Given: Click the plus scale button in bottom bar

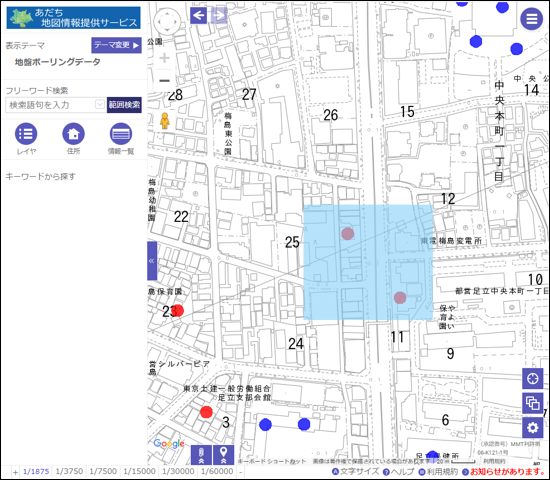Looking at the screenshot, I should tap(15, 472).
